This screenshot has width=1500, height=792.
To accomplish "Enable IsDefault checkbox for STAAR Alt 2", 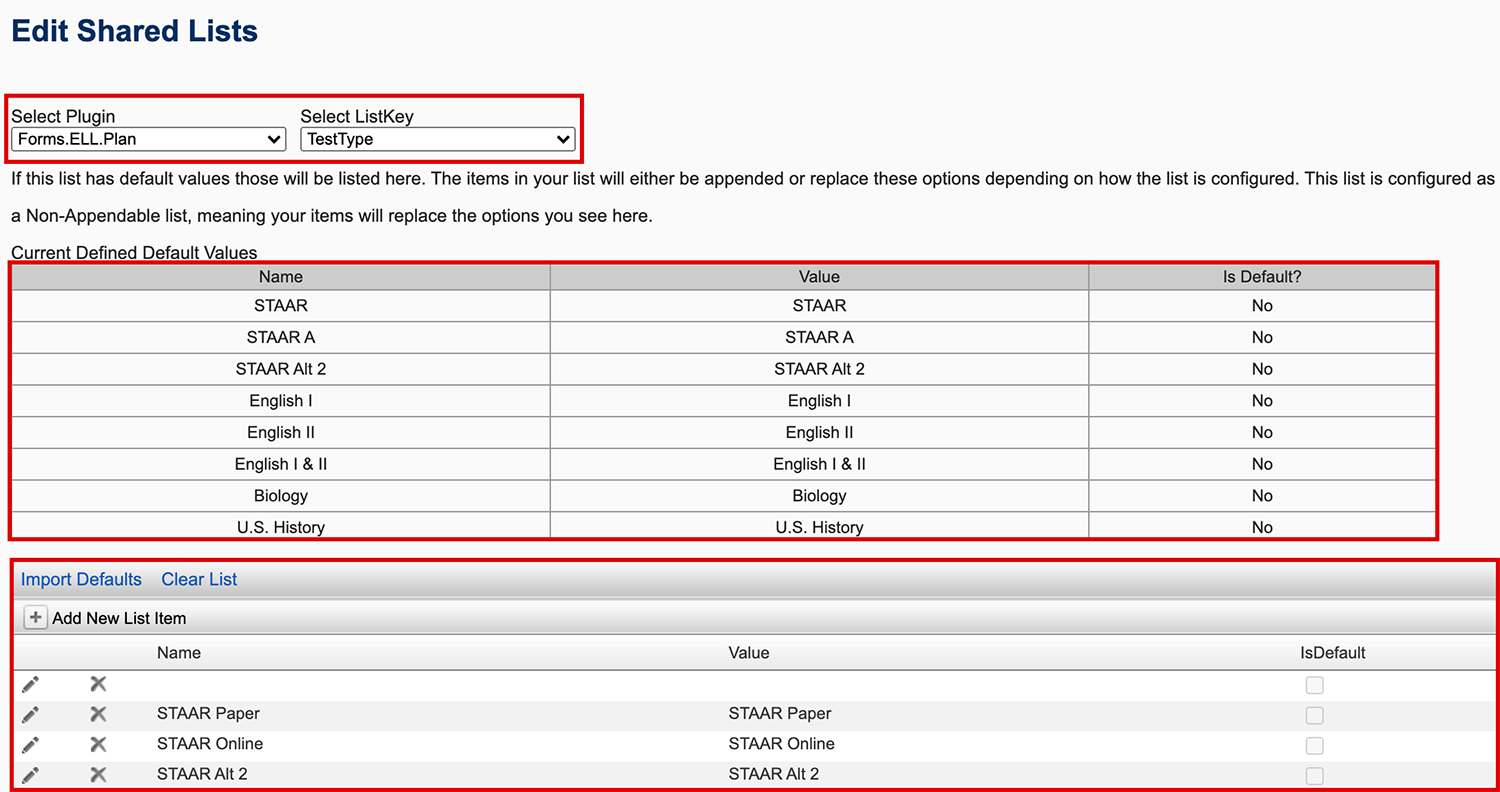I will coord(1314,776).
